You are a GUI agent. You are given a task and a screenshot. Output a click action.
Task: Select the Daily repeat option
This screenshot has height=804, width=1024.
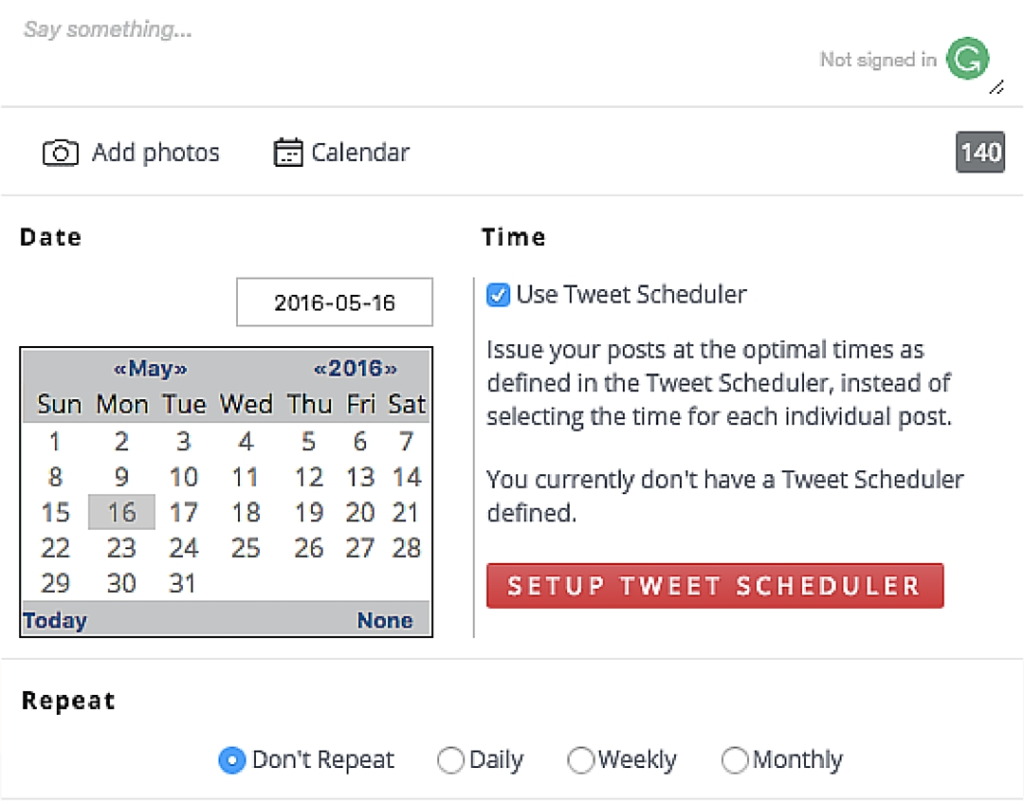[x=451, y=760]
